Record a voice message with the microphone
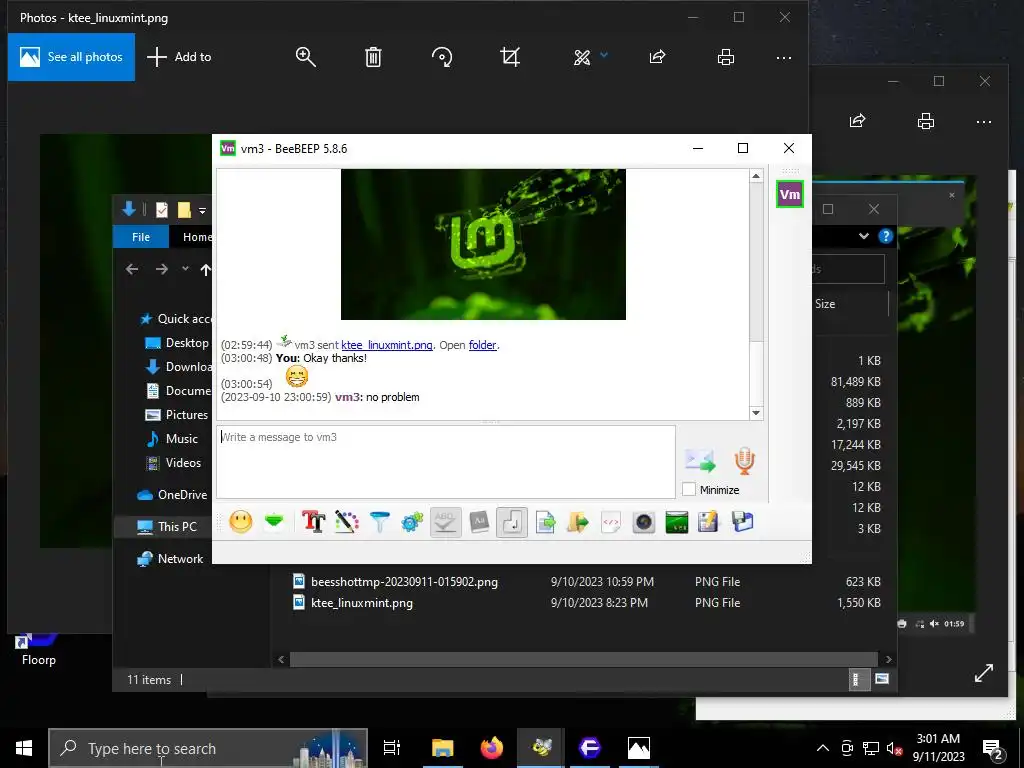Screen dimensions: 1024x768 [744, 460]
